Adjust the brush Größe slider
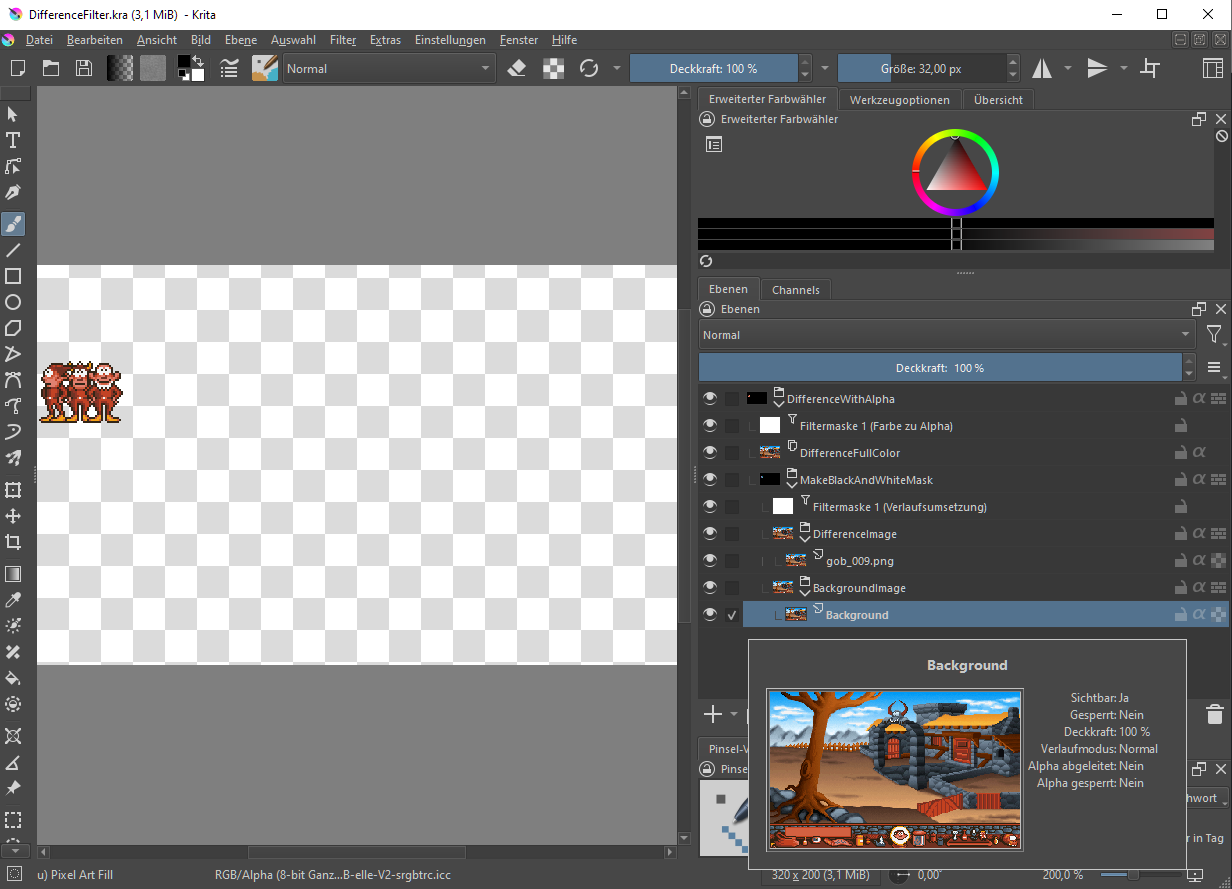Screen dimensions: 1232x889 [921, 68]
